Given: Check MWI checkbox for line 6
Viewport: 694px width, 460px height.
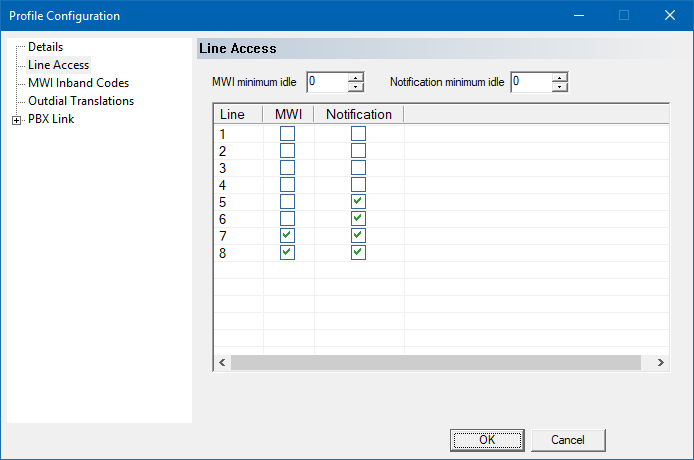Looking at the screenshot, I should [x=288, y=219].
